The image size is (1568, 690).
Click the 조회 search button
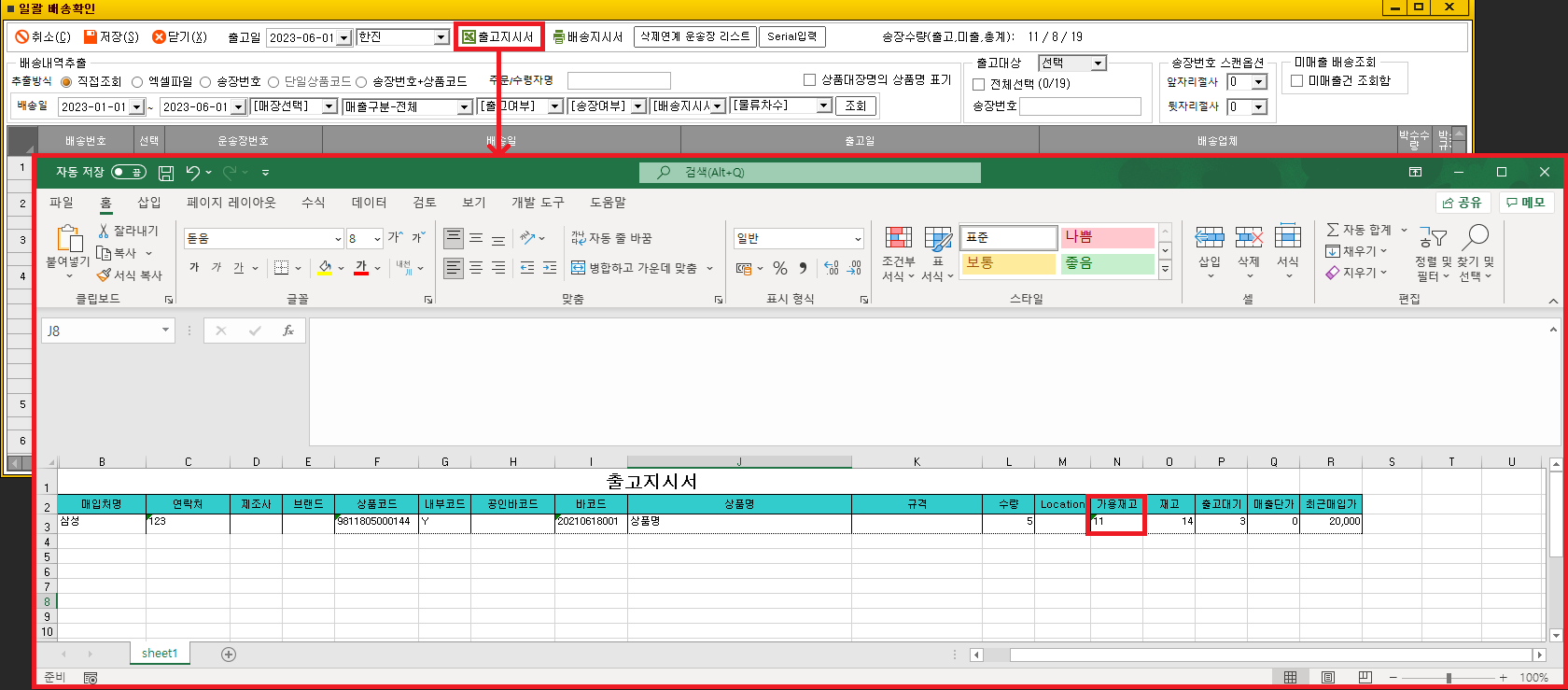point(856,106)
